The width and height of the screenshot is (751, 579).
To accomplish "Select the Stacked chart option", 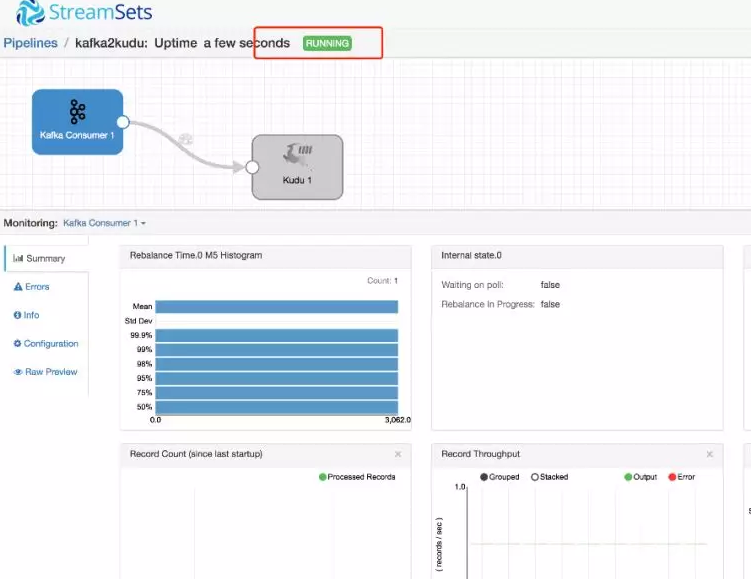I will tap(549, 477).
